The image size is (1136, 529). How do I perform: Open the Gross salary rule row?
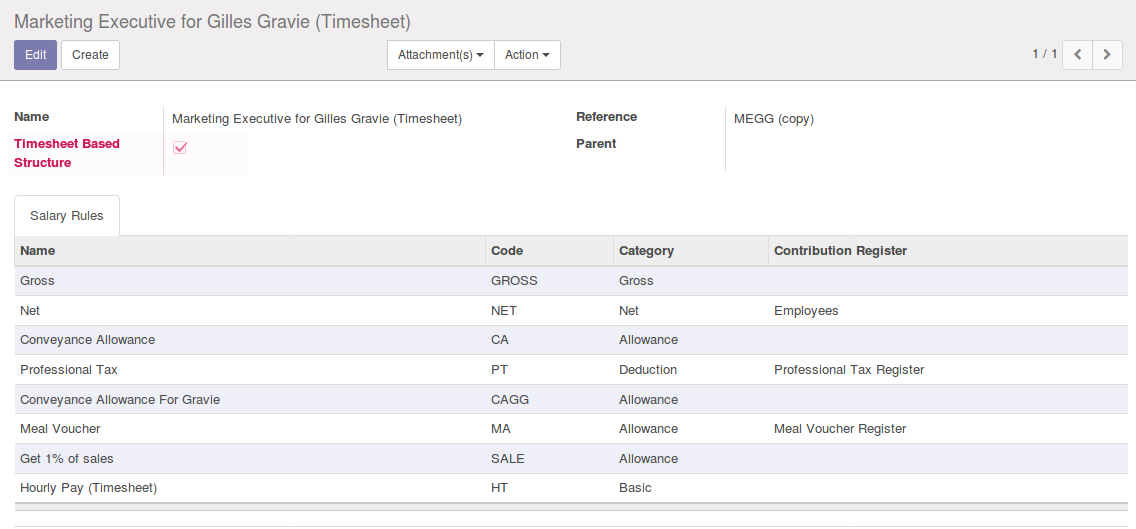[x=38, y=281]
